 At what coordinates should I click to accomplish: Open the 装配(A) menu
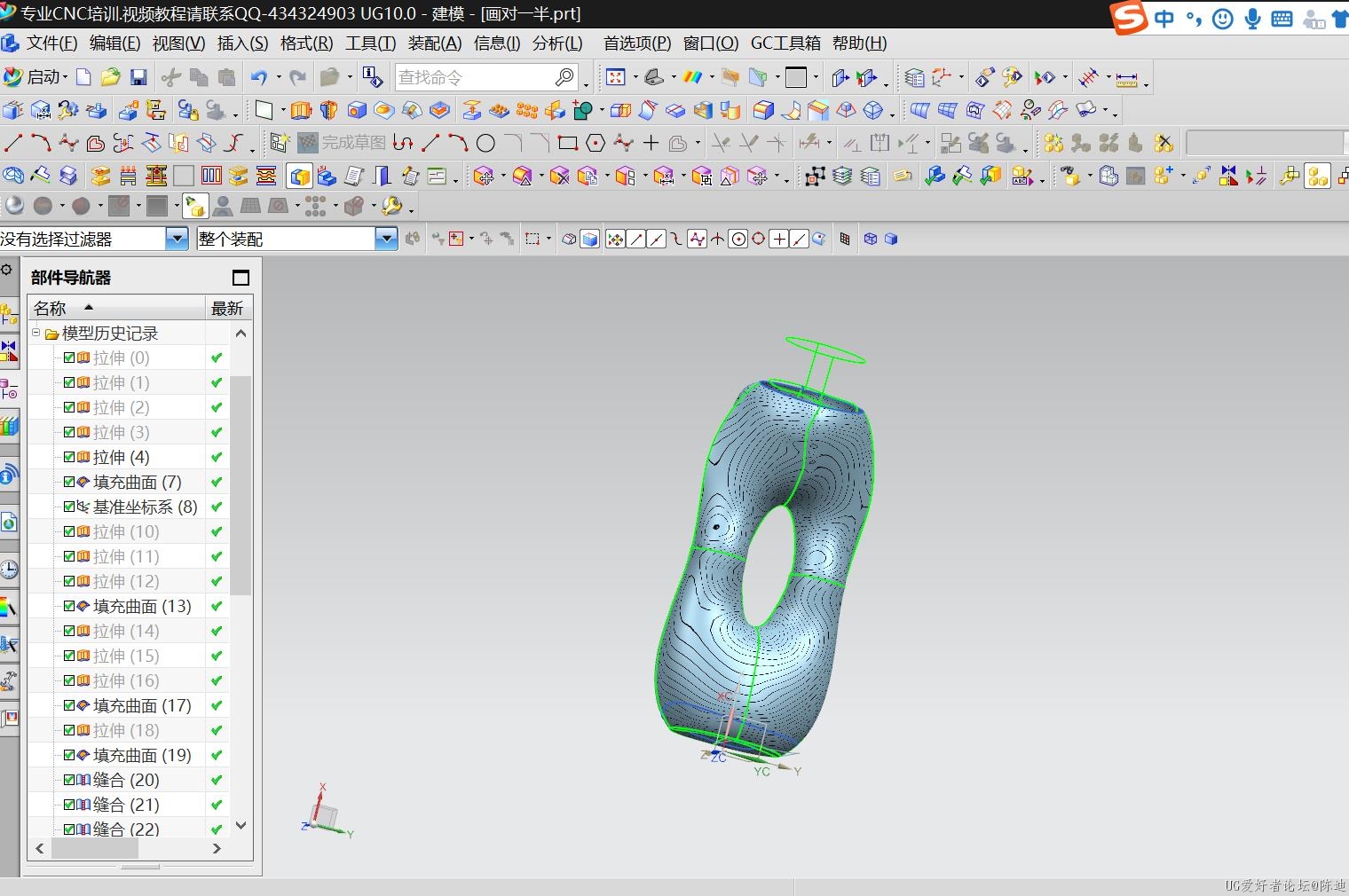(x=435, y=43)
